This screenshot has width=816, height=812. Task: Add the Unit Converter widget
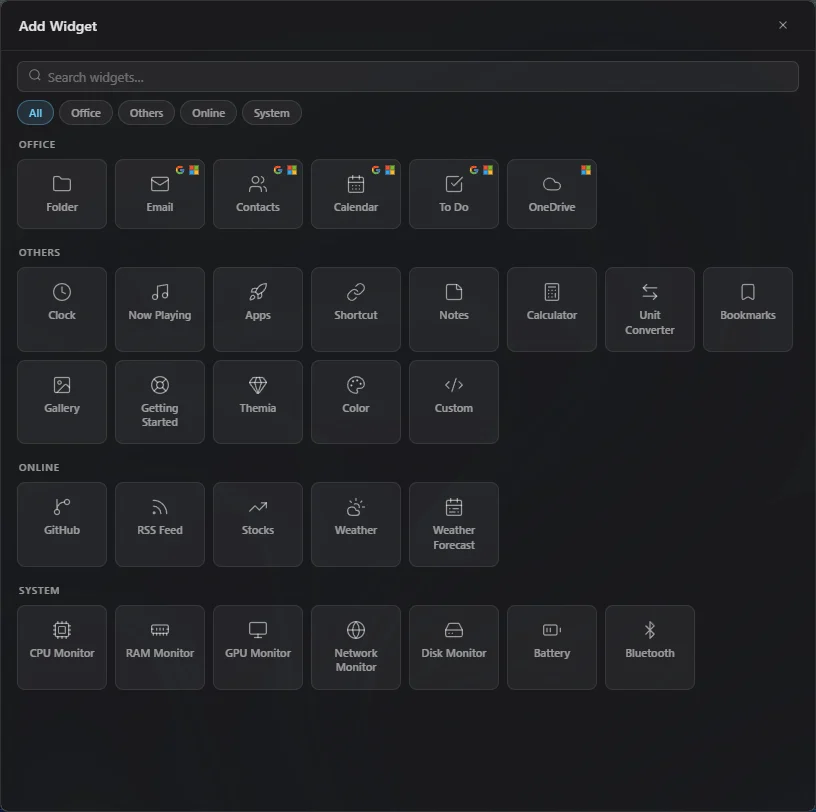[649, 309]
